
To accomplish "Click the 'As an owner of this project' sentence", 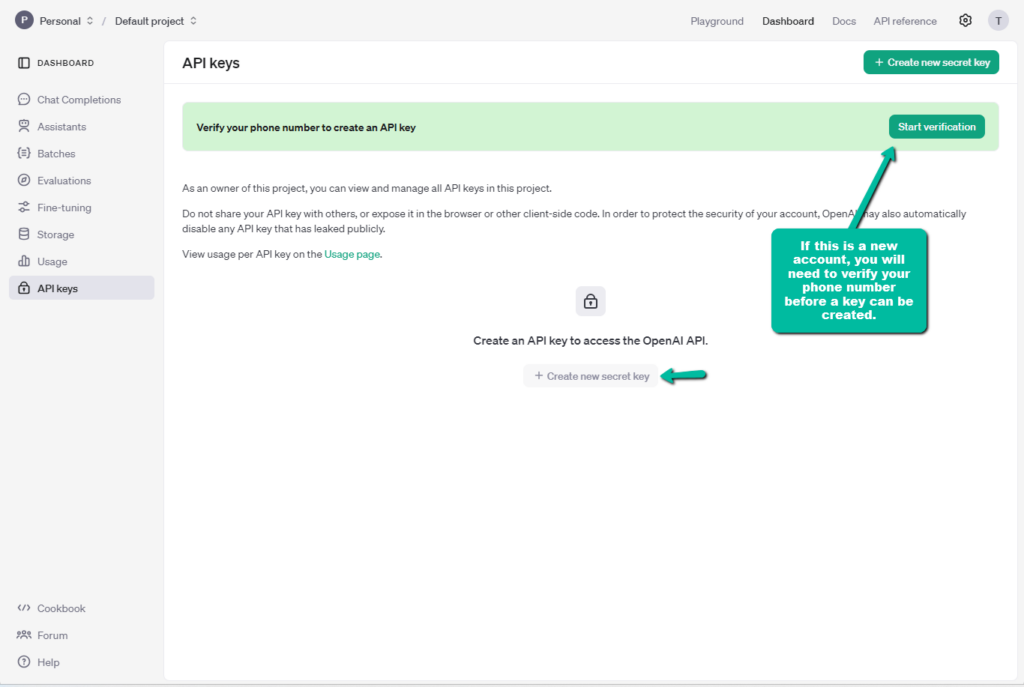I will (367, 188).
